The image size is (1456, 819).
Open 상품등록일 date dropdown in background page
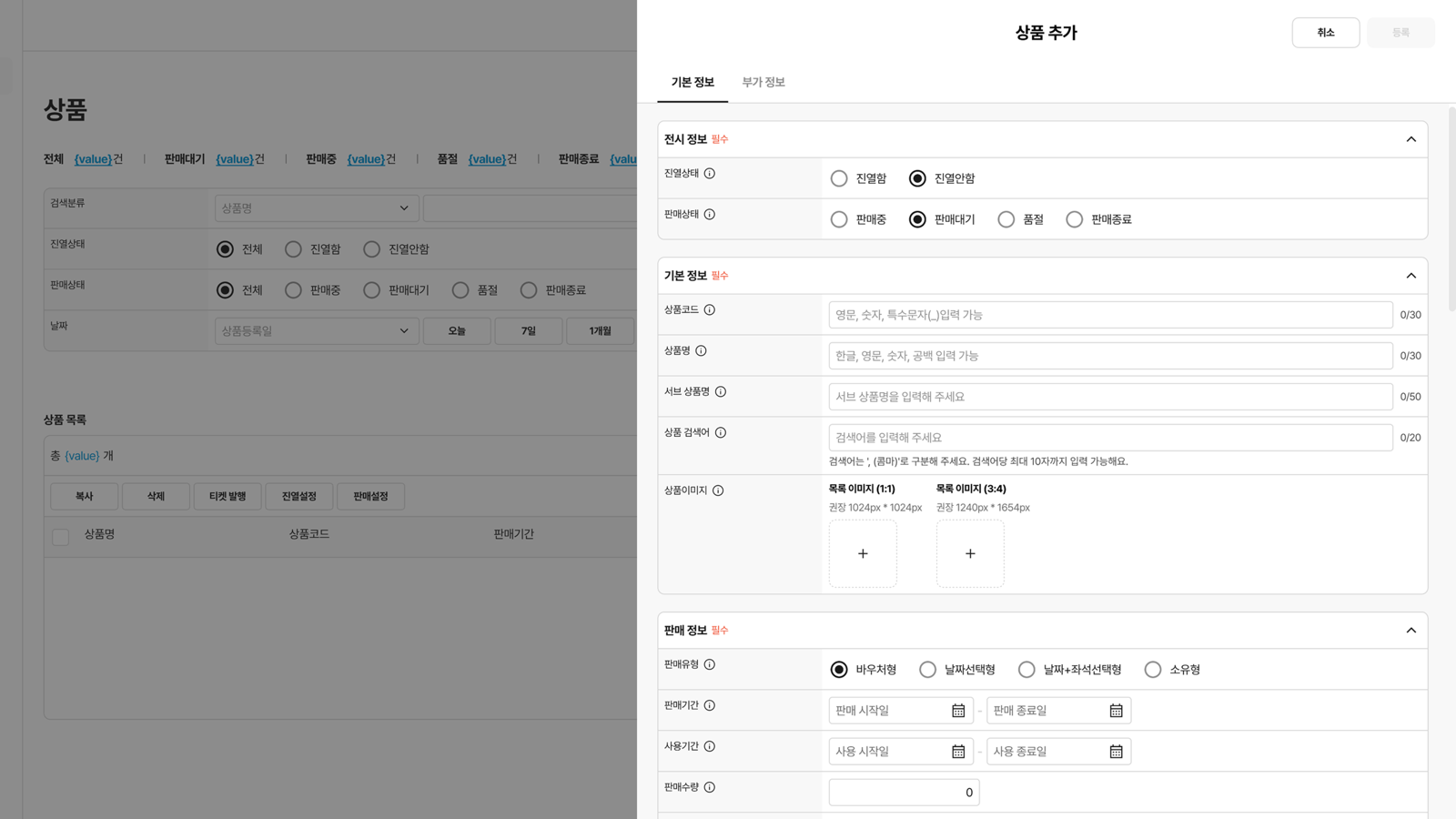(317, 331)
